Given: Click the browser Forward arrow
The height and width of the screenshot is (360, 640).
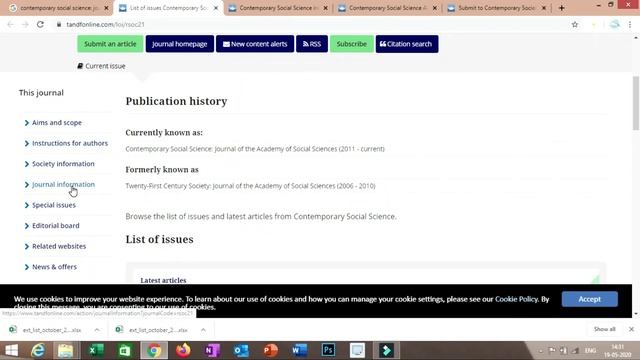Looking at the screenshot, I should pos(25,24).
